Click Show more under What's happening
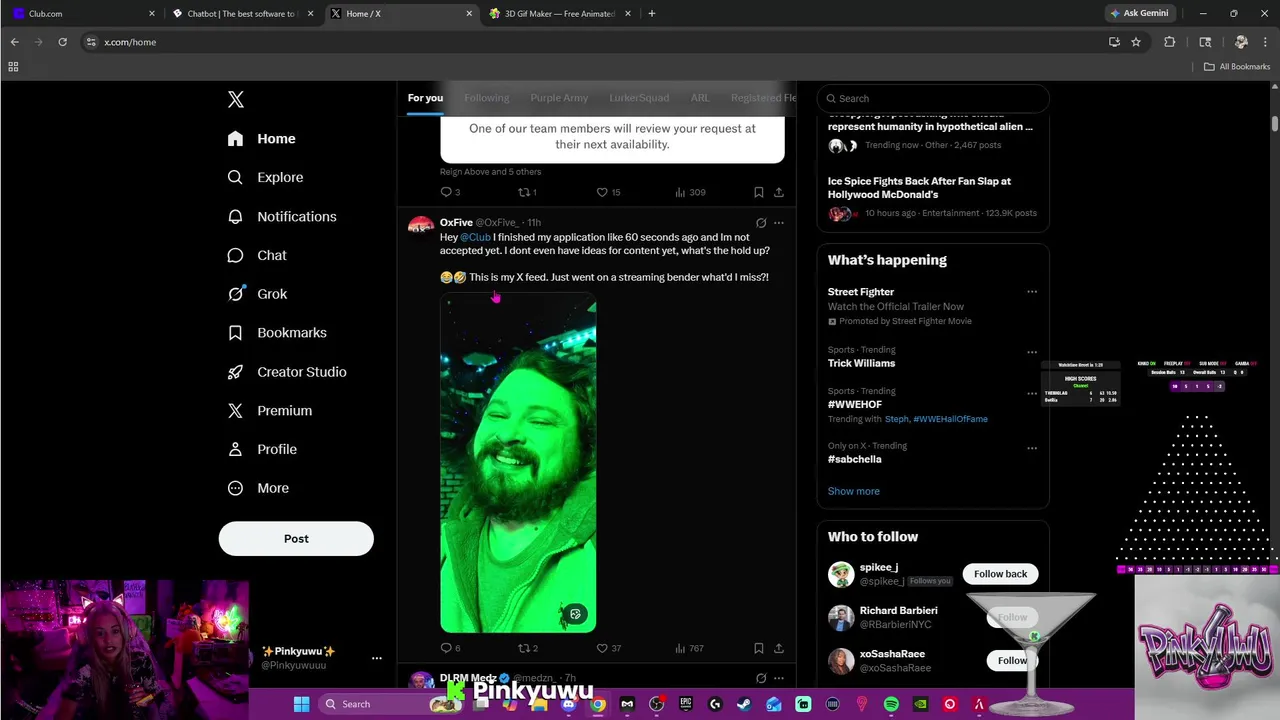 pos(853,491)
